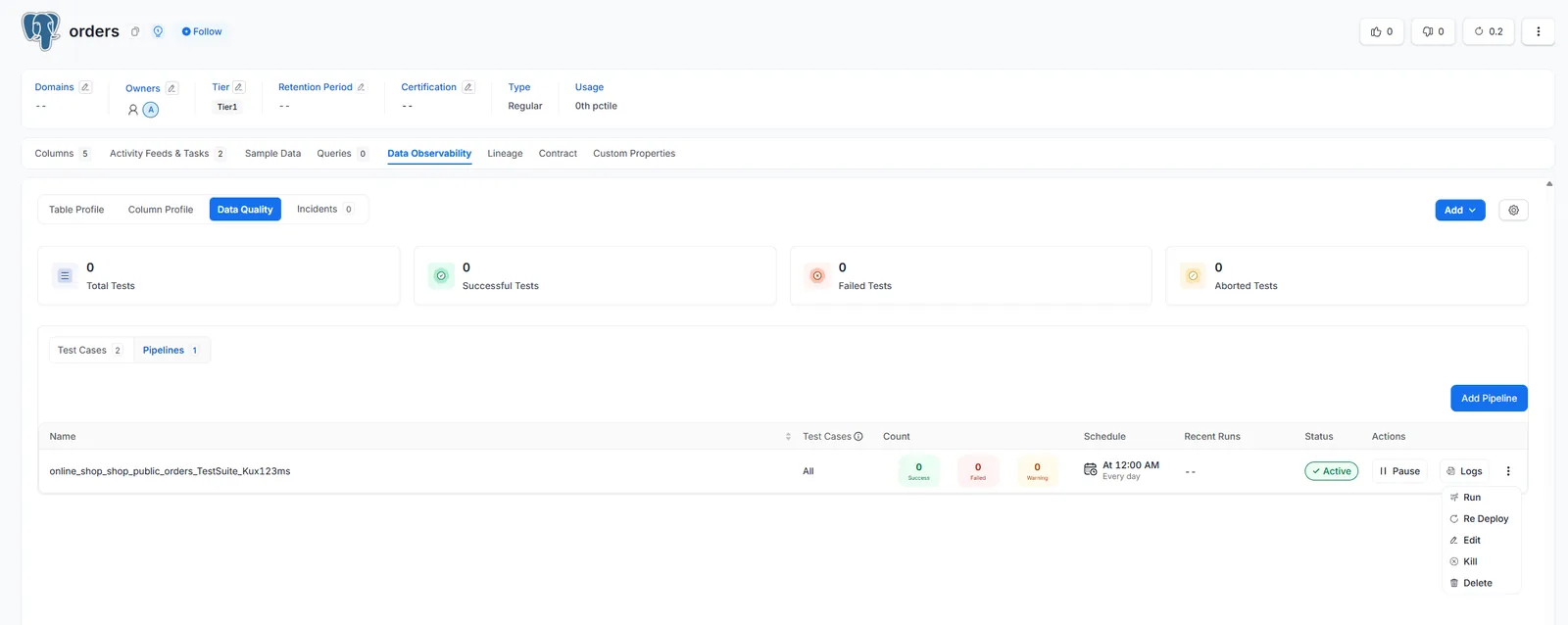This screenshot has height=625, width=1568.
Task: Click the All test cases cell
Action: [x=808, y=471]
